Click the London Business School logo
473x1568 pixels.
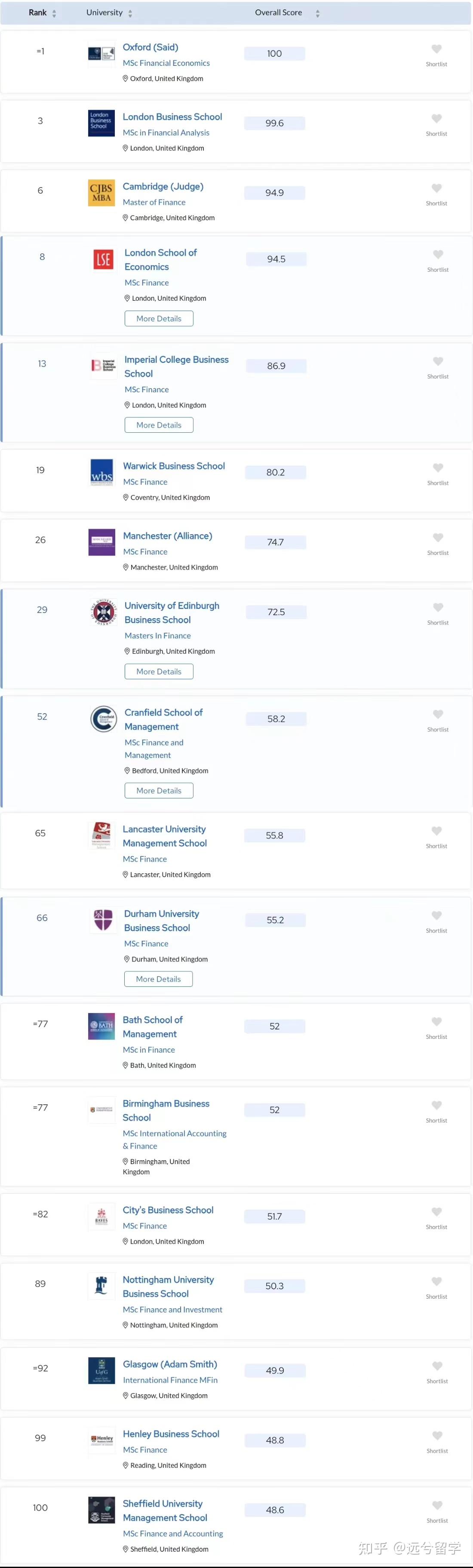pyautogui.click(x=101, y=123)
